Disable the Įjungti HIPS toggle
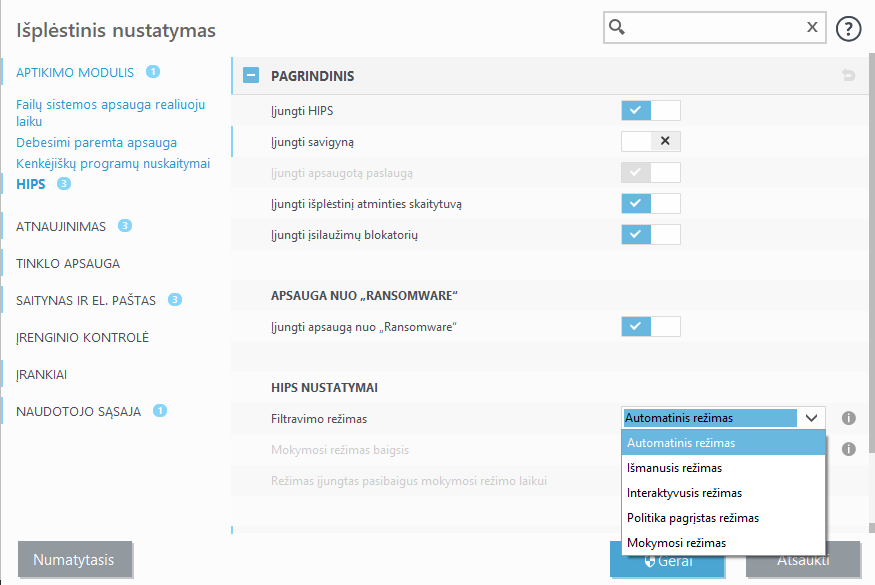875x585 pixels. click(650, 110)
